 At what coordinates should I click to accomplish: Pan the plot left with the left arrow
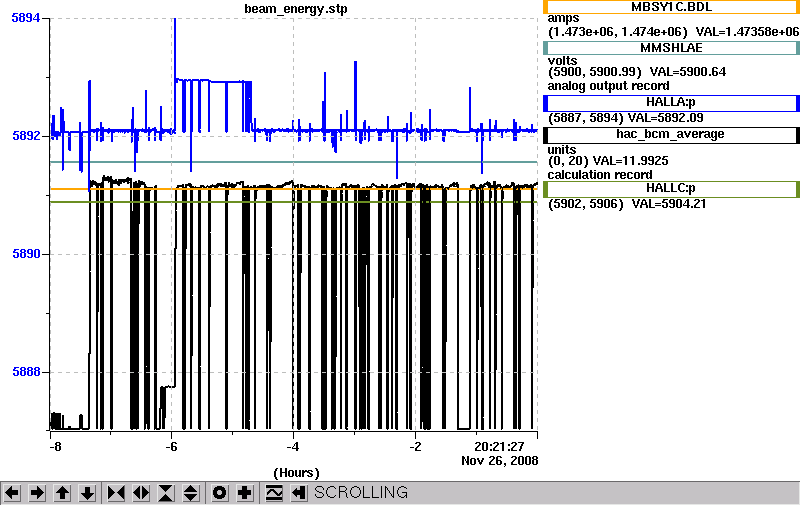click(12, 493)
